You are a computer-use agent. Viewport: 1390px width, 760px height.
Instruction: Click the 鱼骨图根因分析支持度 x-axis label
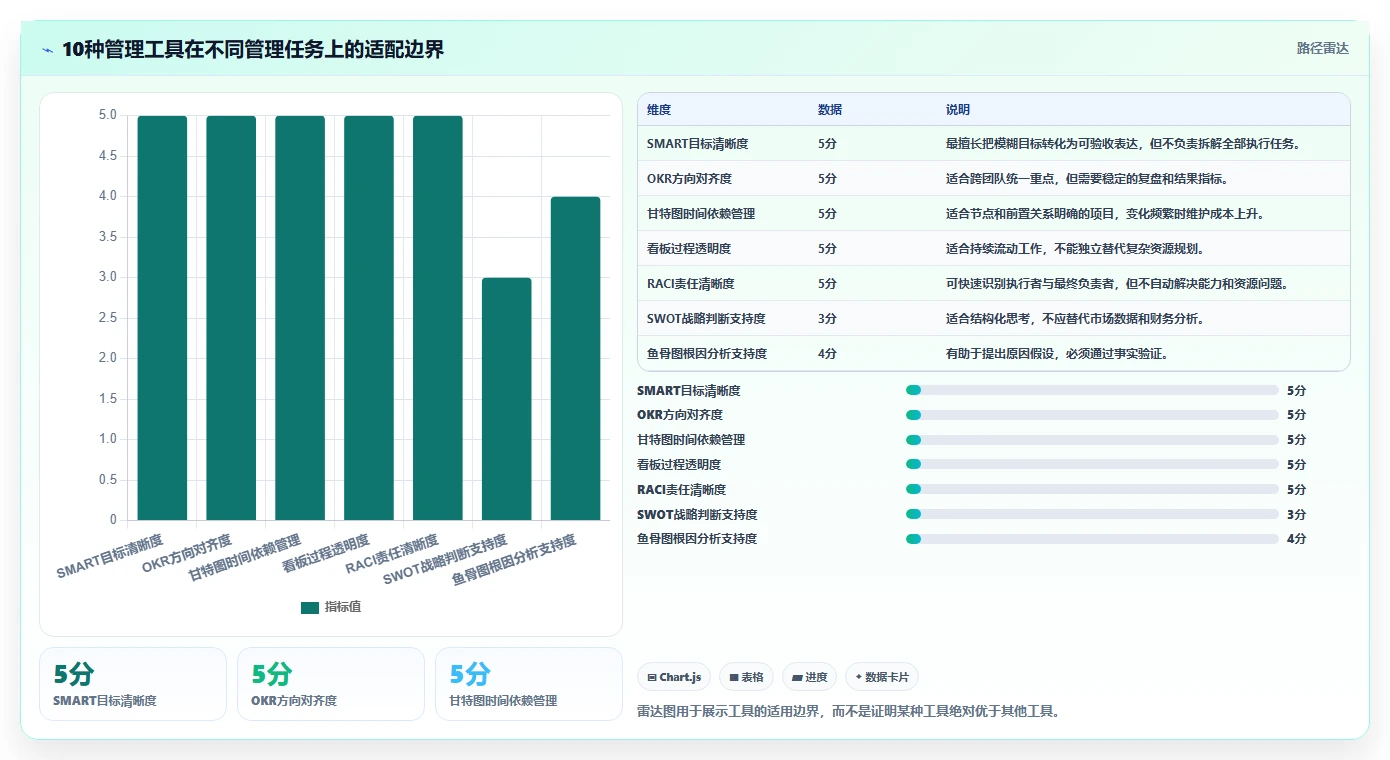tap(514, 561)
